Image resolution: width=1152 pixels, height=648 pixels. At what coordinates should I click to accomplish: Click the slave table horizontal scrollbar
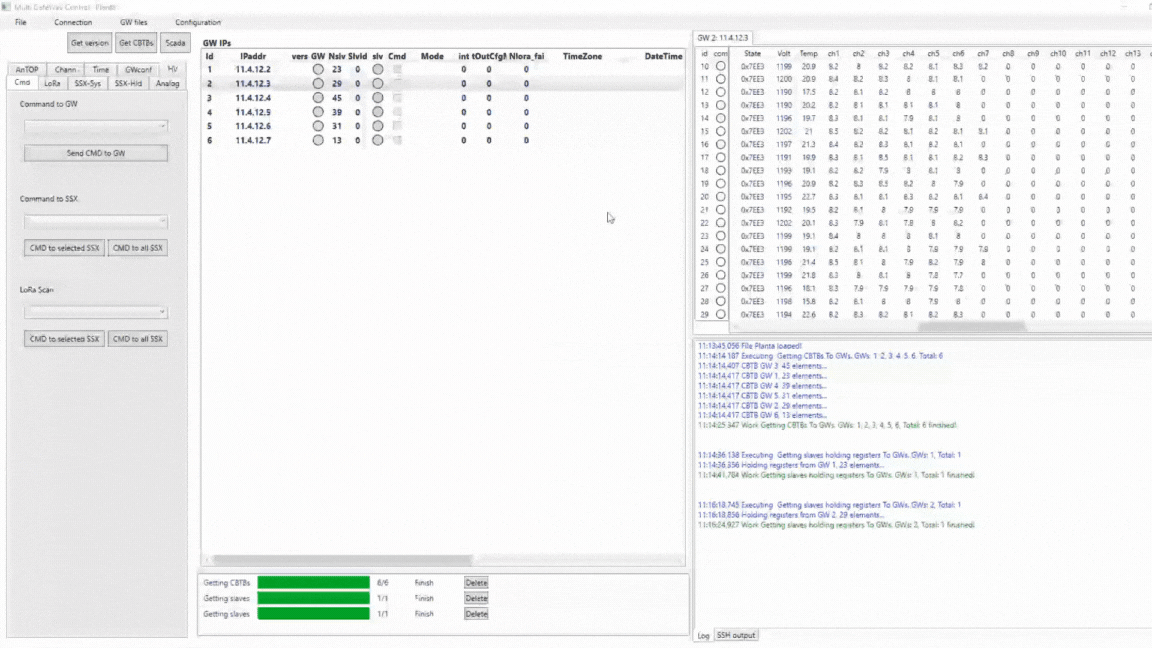click(x=971, y=326)
